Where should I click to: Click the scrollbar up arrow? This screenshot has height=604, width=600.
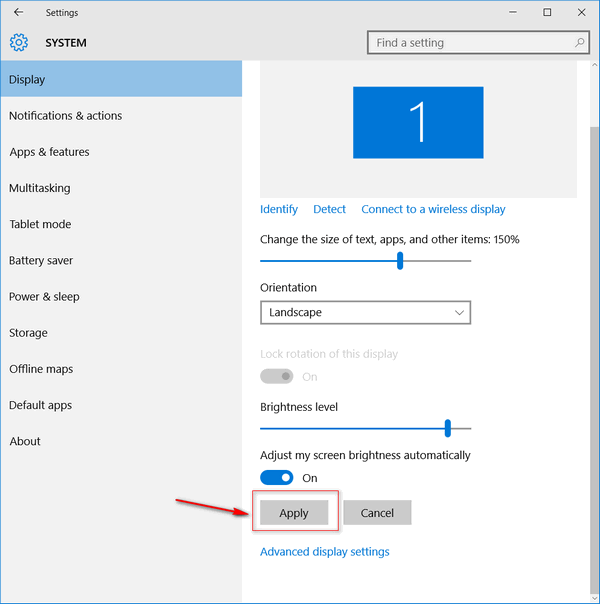(x=595, y=65)
